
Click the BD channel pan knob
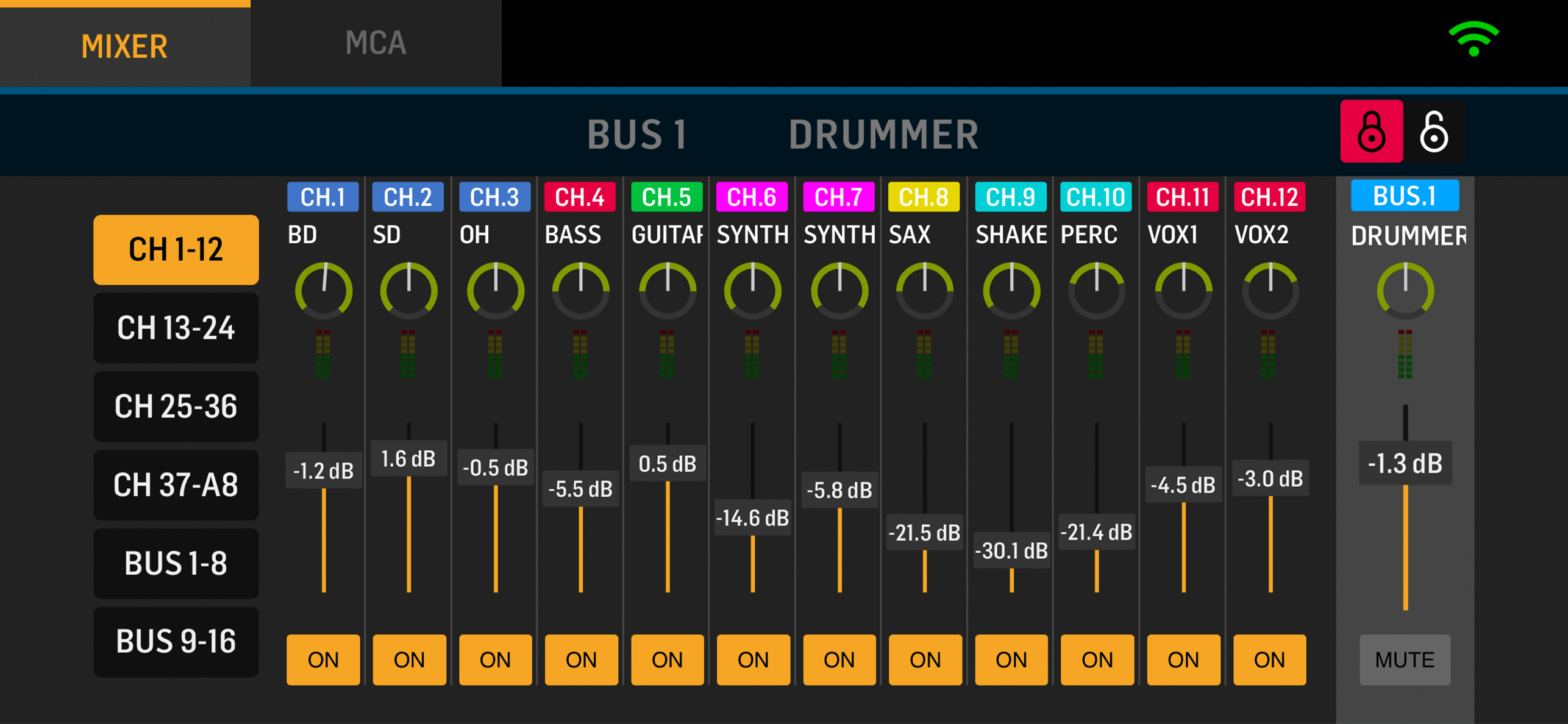pyautogui.click(x=323, y=291)
